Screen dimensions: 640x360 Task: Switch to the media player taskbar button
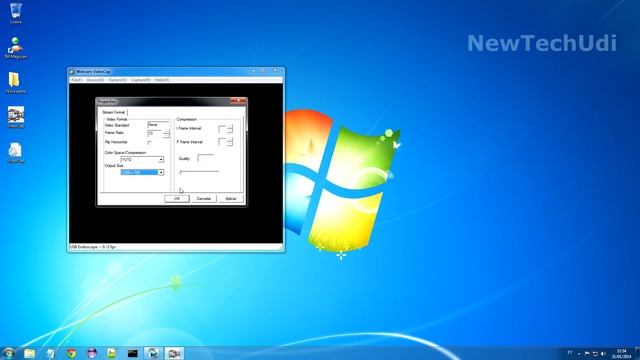153,353
